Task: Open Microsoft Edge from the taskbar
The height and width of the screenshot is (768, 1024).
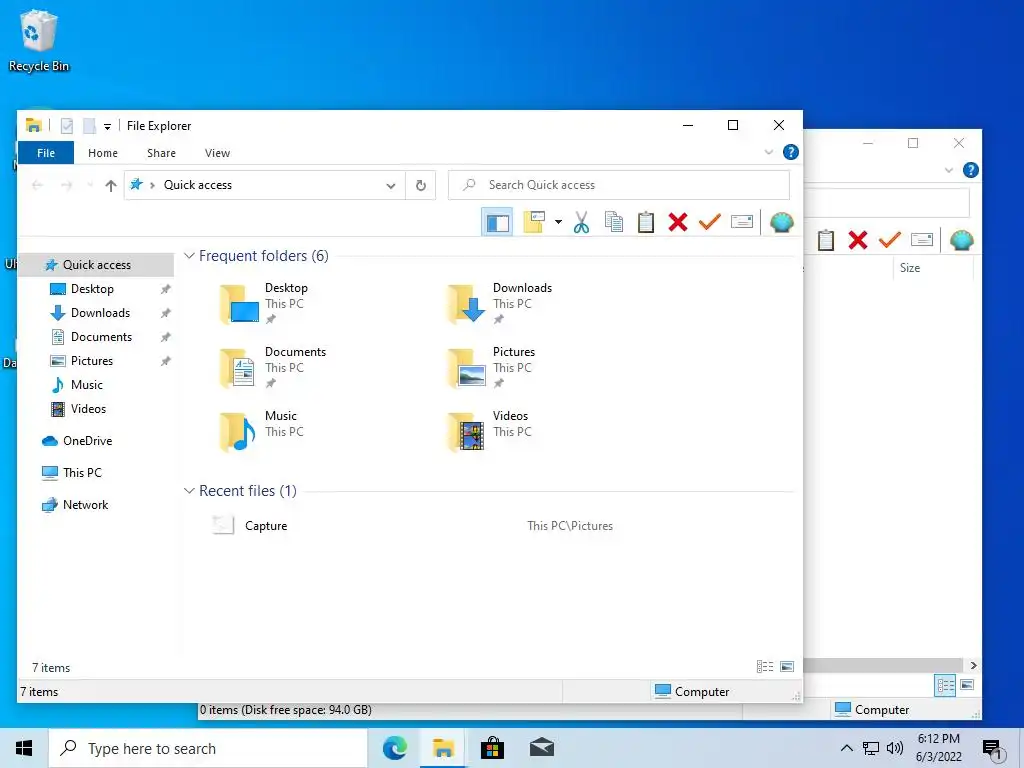Action: click(394, 748)
